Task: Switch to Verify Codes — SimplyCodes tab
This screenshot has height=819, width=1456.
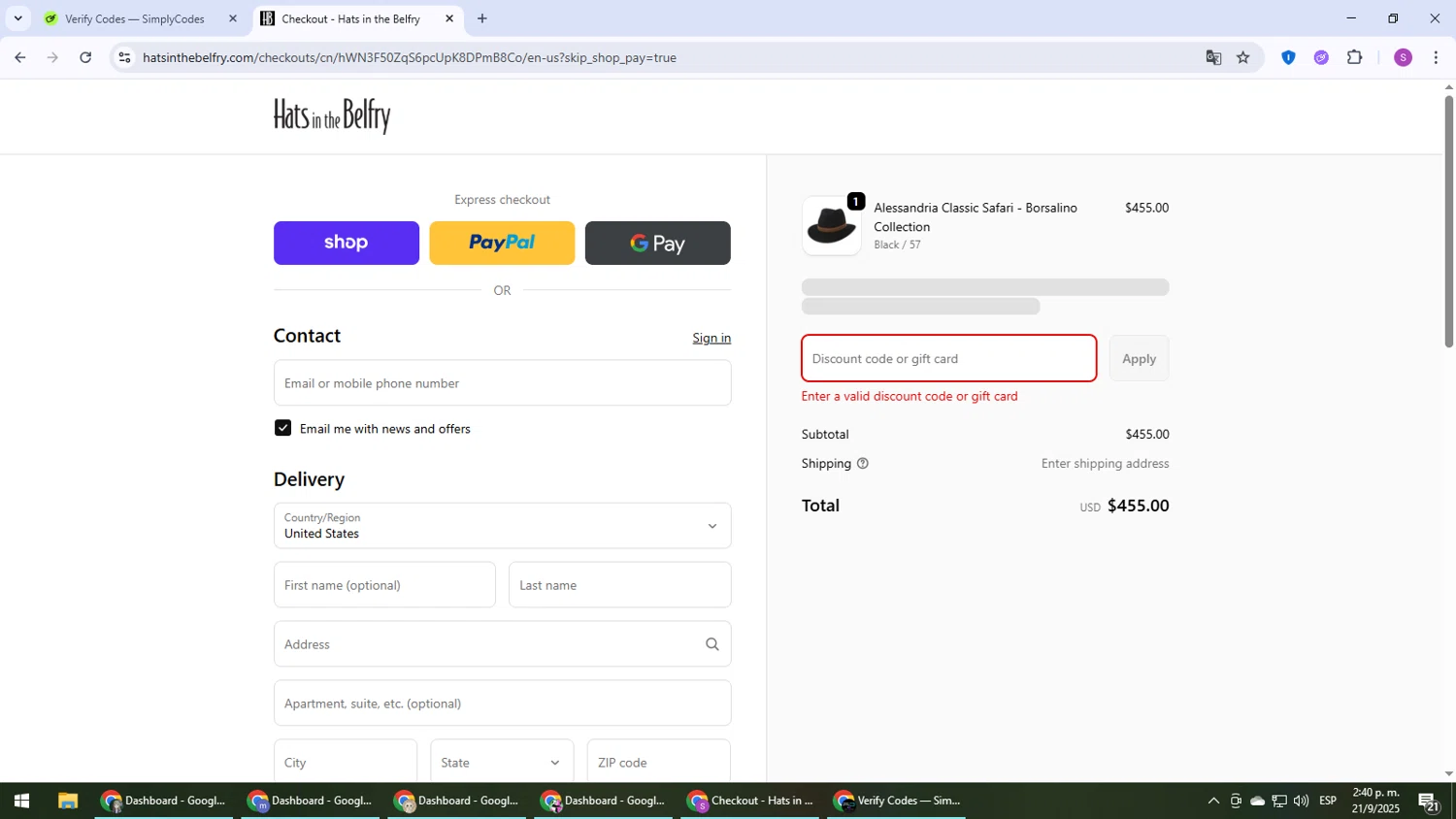Action: coord(133,18)
